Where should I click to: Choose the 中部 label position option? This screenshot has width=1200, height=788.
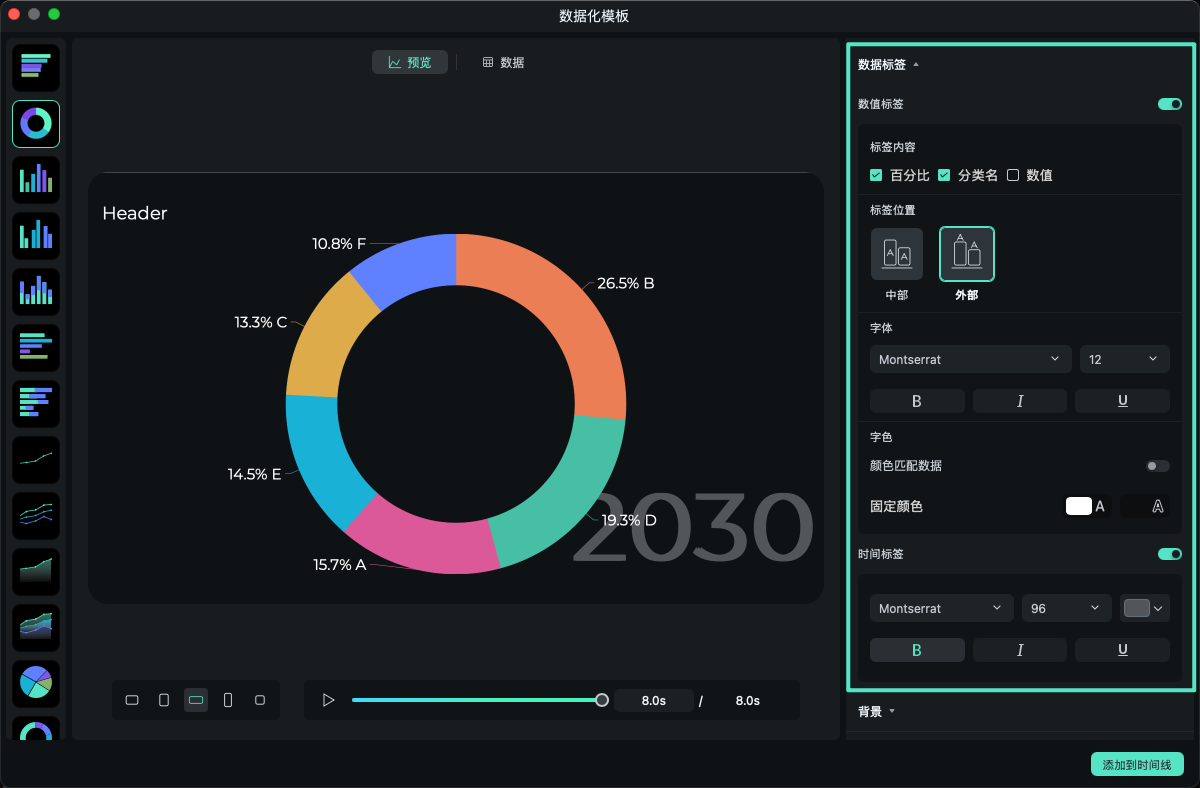click(x=897, y=253)
